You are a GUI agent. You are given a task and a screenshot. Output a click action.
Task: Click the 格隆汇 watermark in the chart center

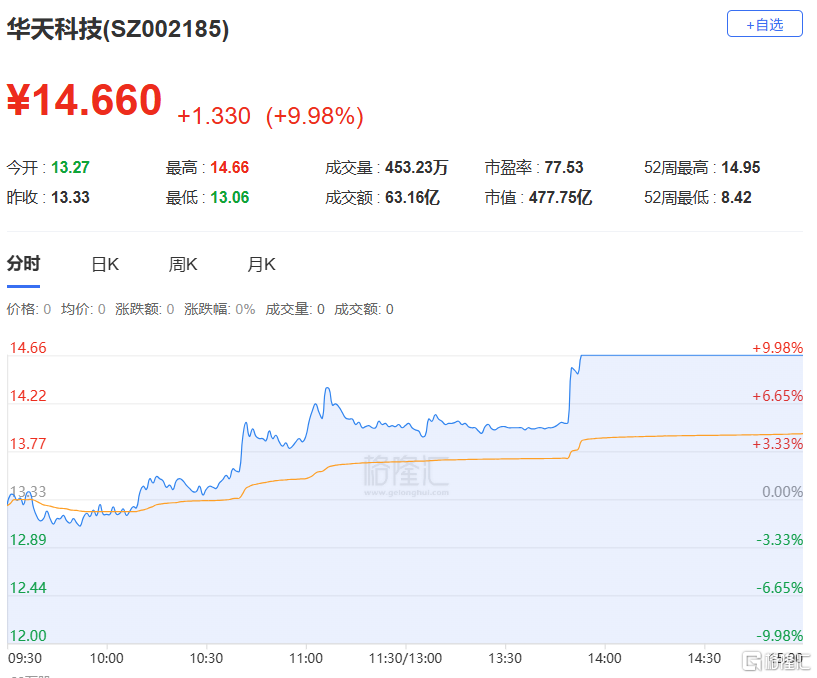point(405,473)
